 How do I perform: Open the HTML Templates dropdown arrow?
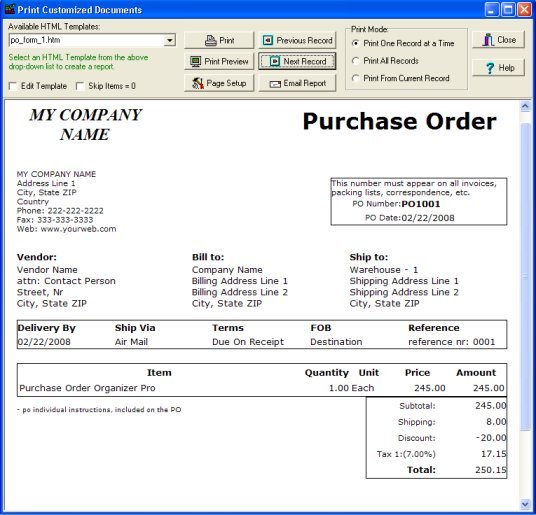[170, 40]
